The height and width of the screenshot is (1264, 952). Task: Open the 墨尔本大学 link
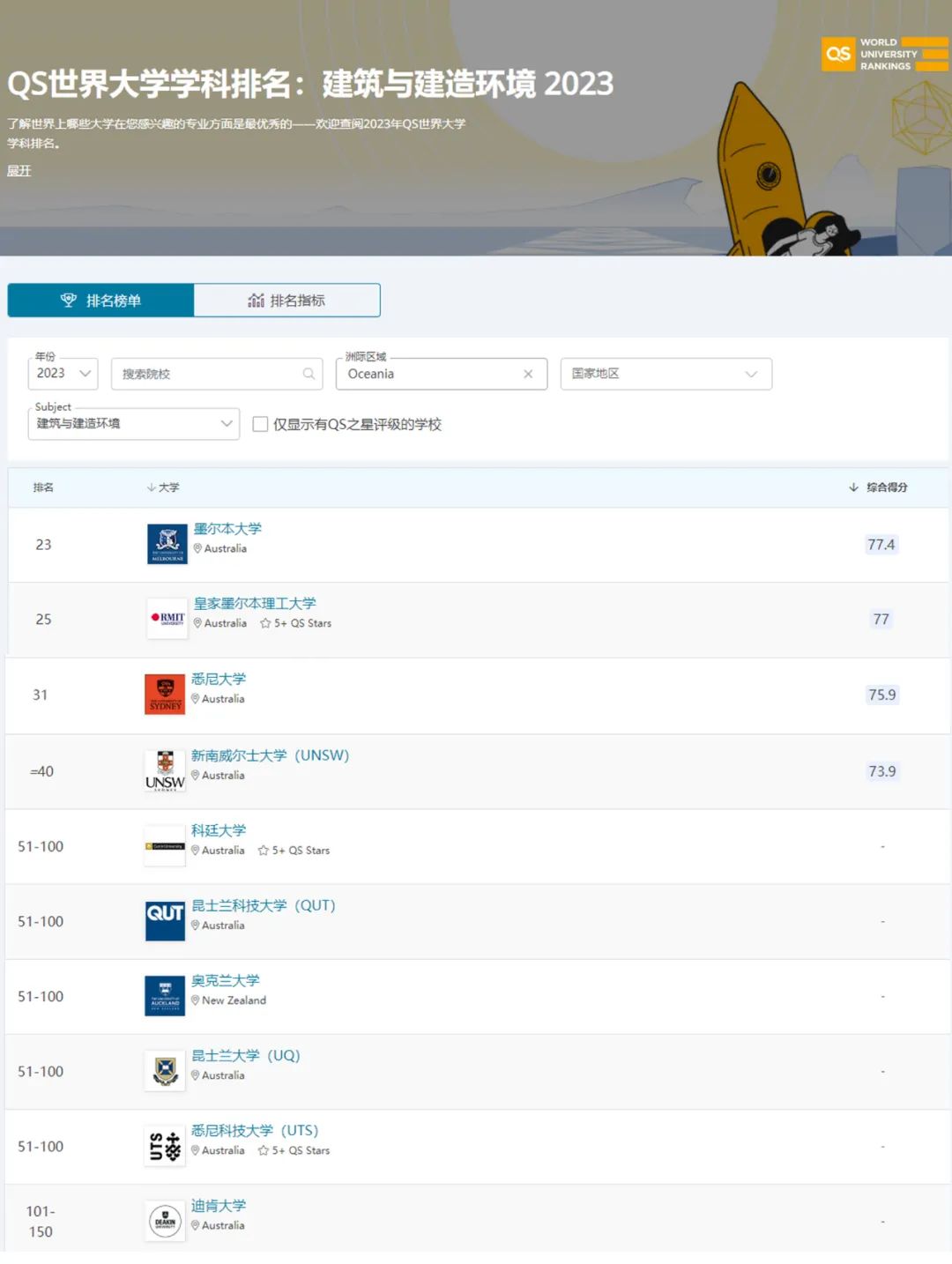click(x=227, y=529)
